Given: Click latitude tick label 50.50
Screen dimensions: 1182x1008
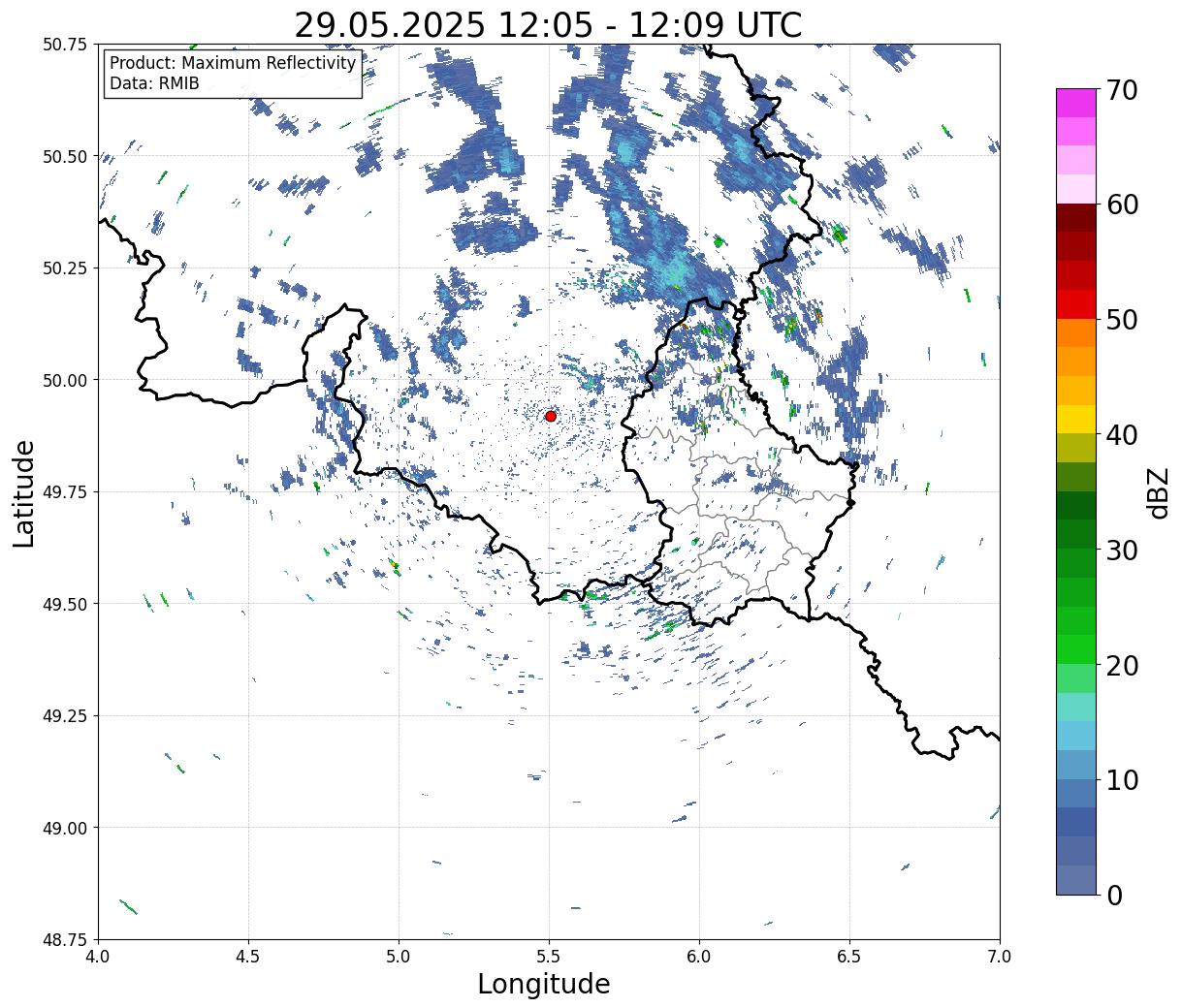Looking at the screenshot, I should click(x=65, y=156).
